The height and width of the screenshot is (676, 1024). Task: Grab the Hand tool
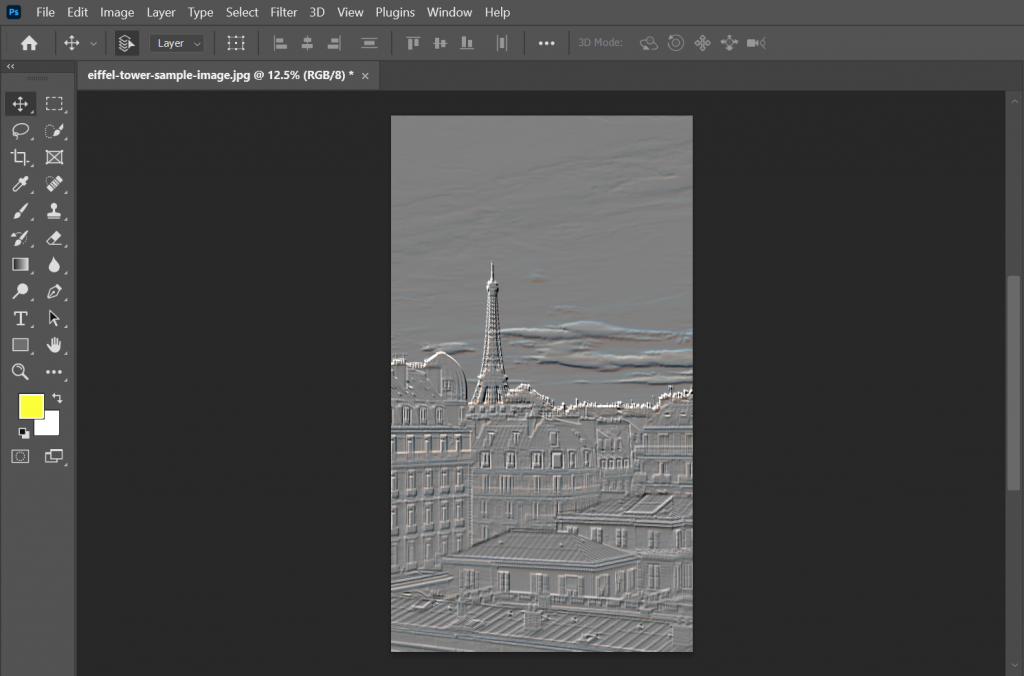tap(55, 345)
